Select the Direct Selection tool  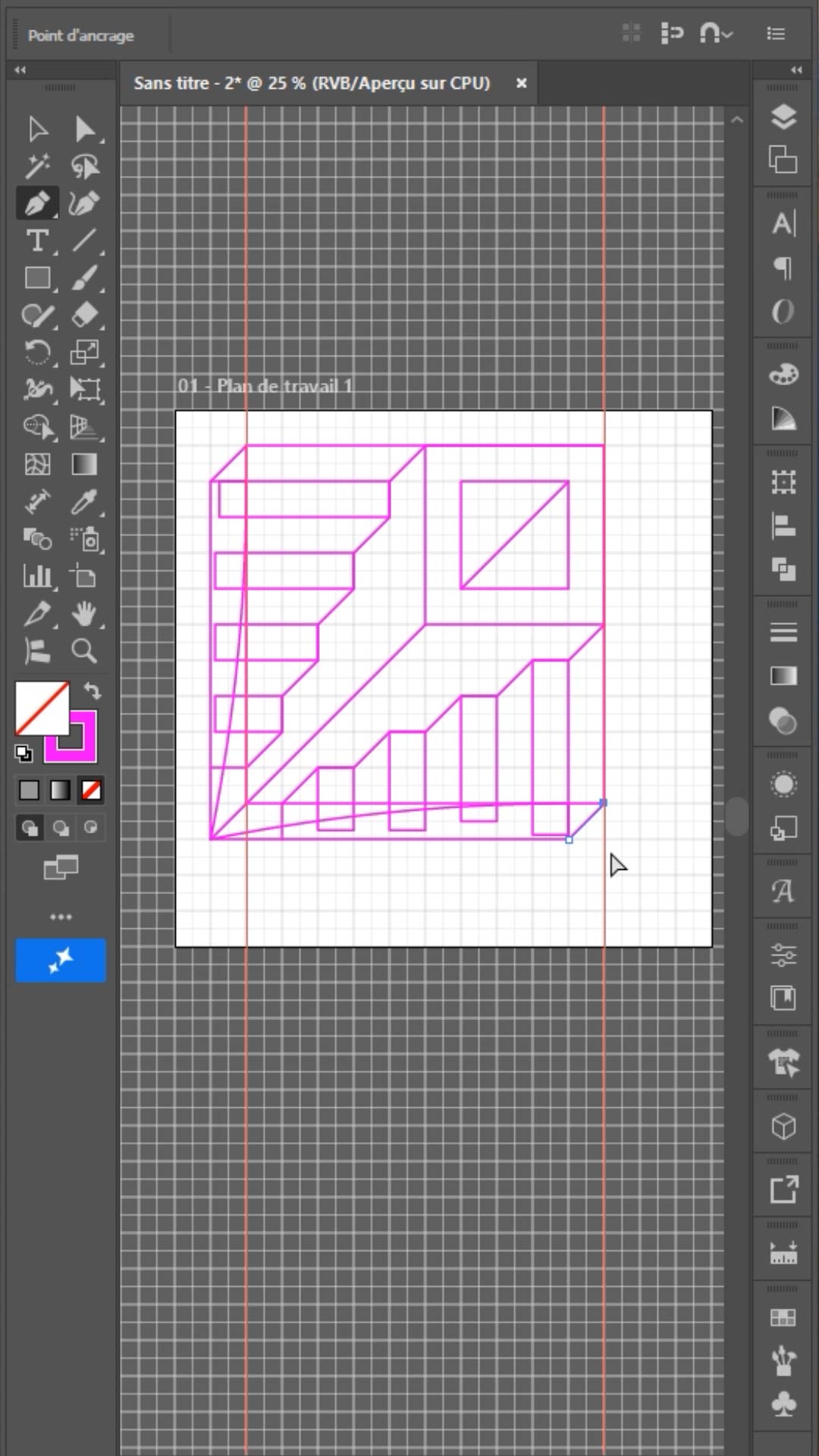84,129
